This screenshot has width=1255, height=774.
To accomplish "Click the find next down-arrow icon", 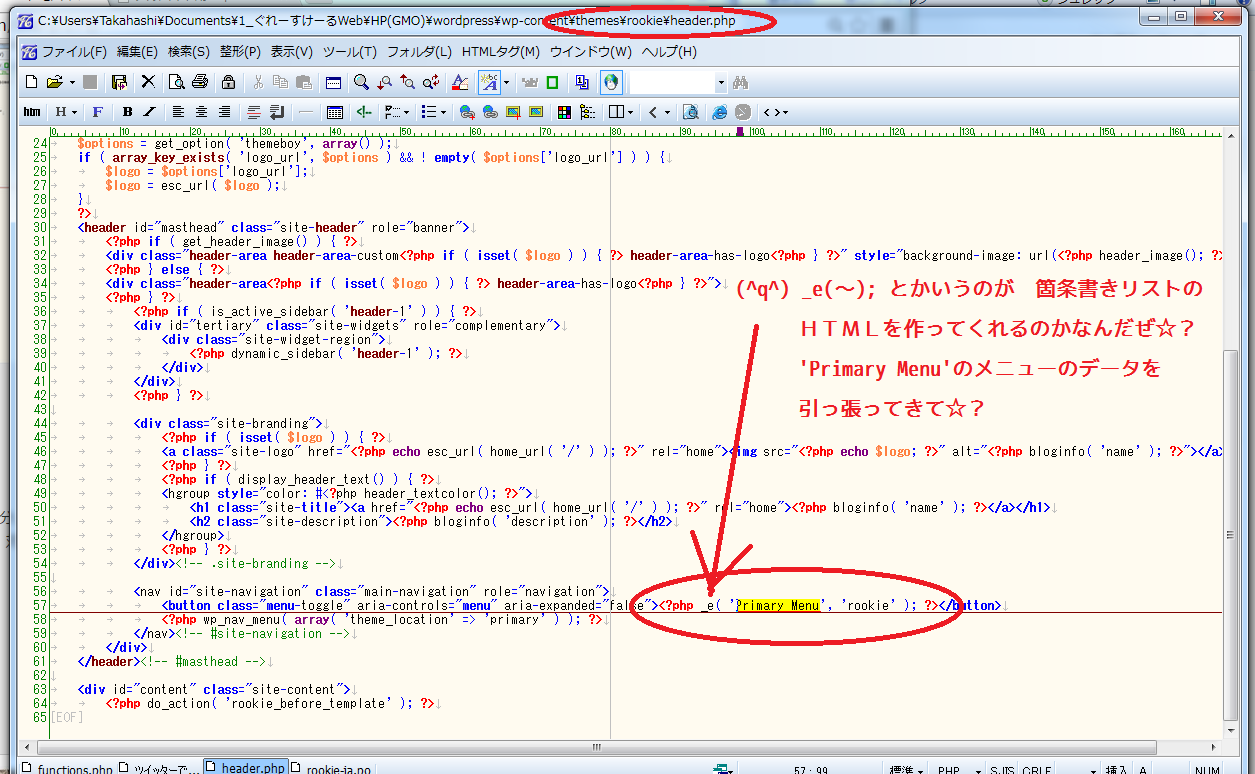I will tap(384, 82).
